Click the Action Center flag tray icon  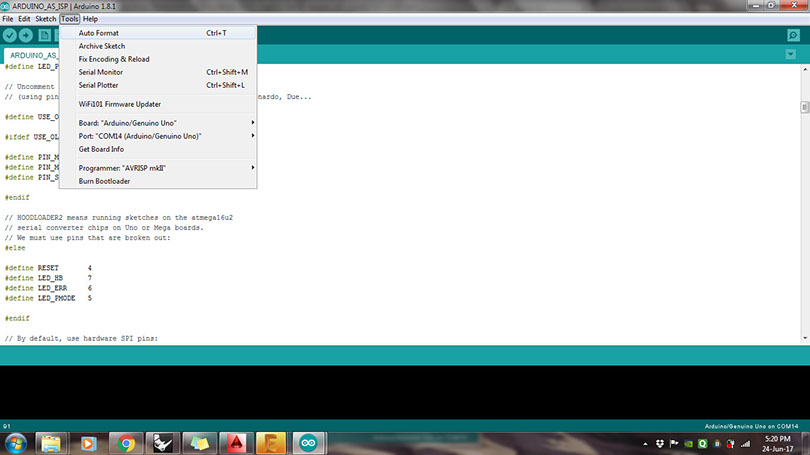(674, 444)
